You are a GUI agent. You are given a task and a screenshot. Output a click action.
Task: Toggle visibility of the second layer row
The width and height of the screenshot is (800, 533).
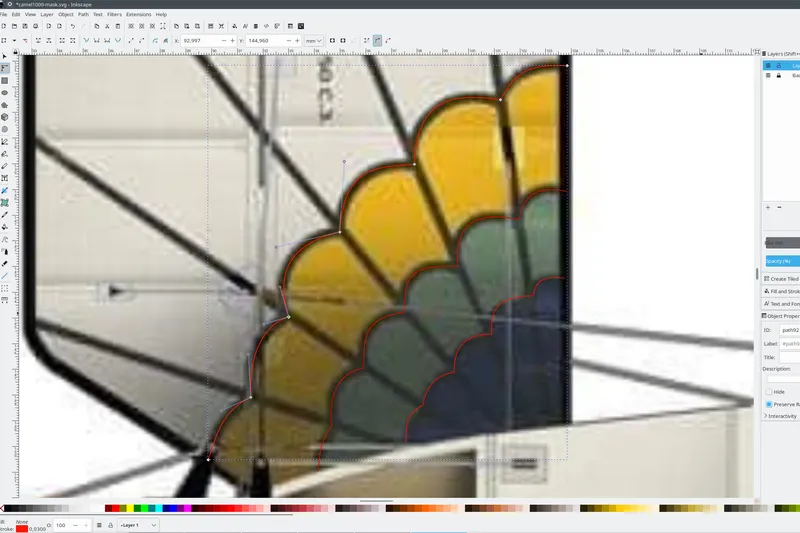(x=768, y=75)
